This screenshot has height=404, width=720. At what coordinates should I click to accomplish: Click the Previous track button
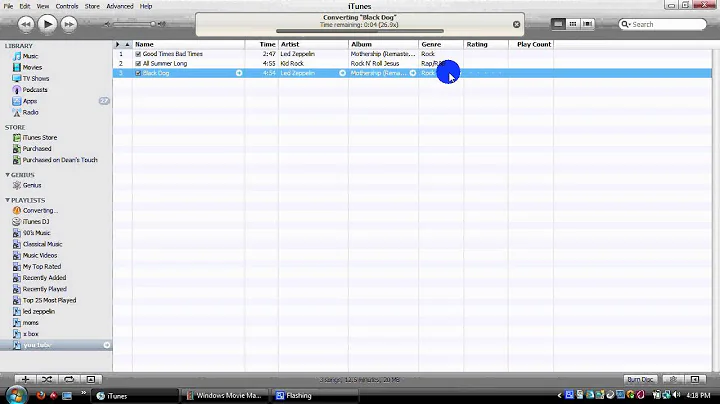(26, 24)
